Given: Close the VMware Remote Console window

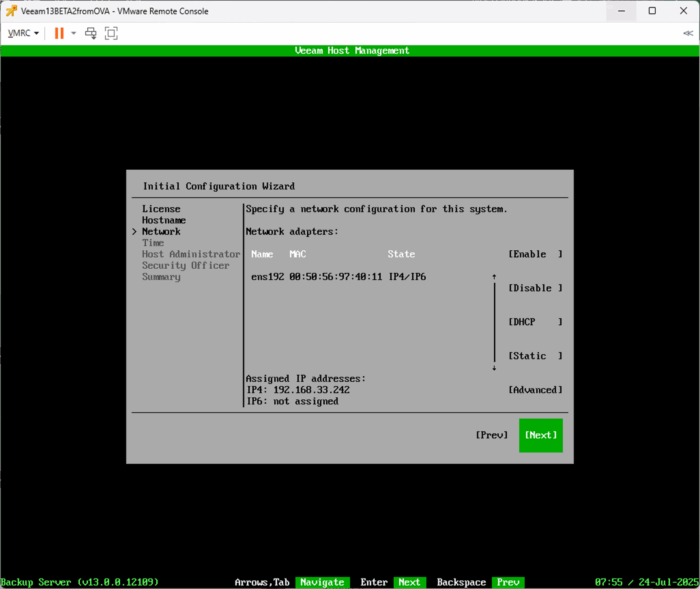Looking at the screenshot, I should 683,11.
